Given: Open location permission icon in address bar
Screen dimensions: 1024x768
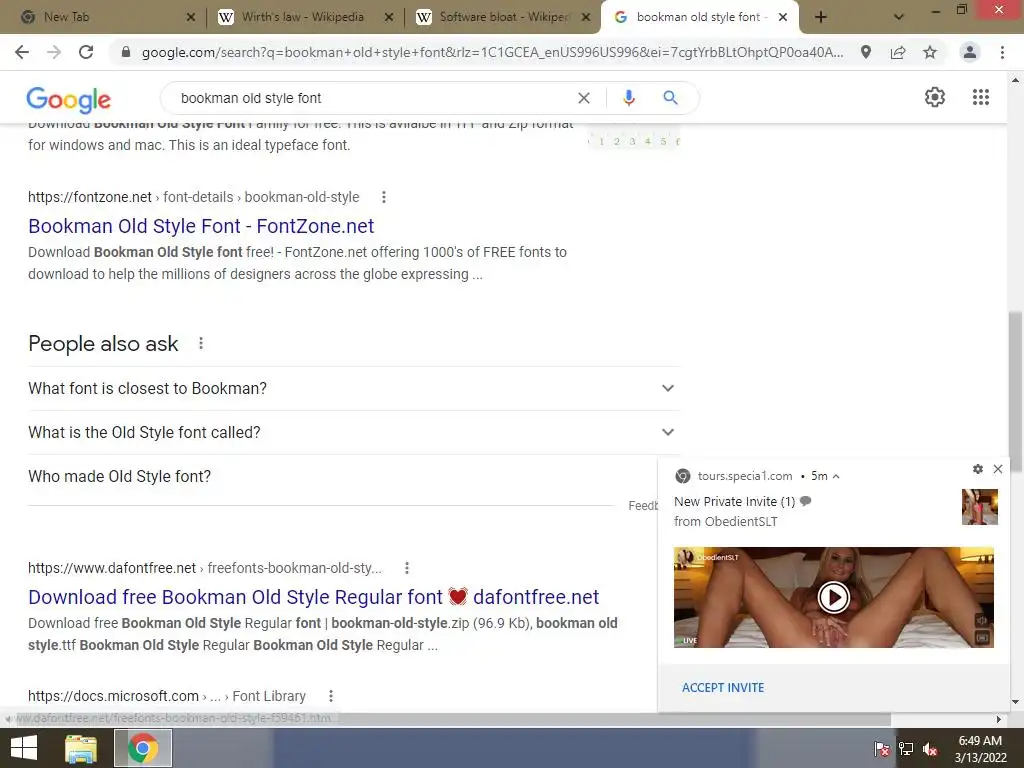Looking at the screenshot, I should (x=865, y=52).
